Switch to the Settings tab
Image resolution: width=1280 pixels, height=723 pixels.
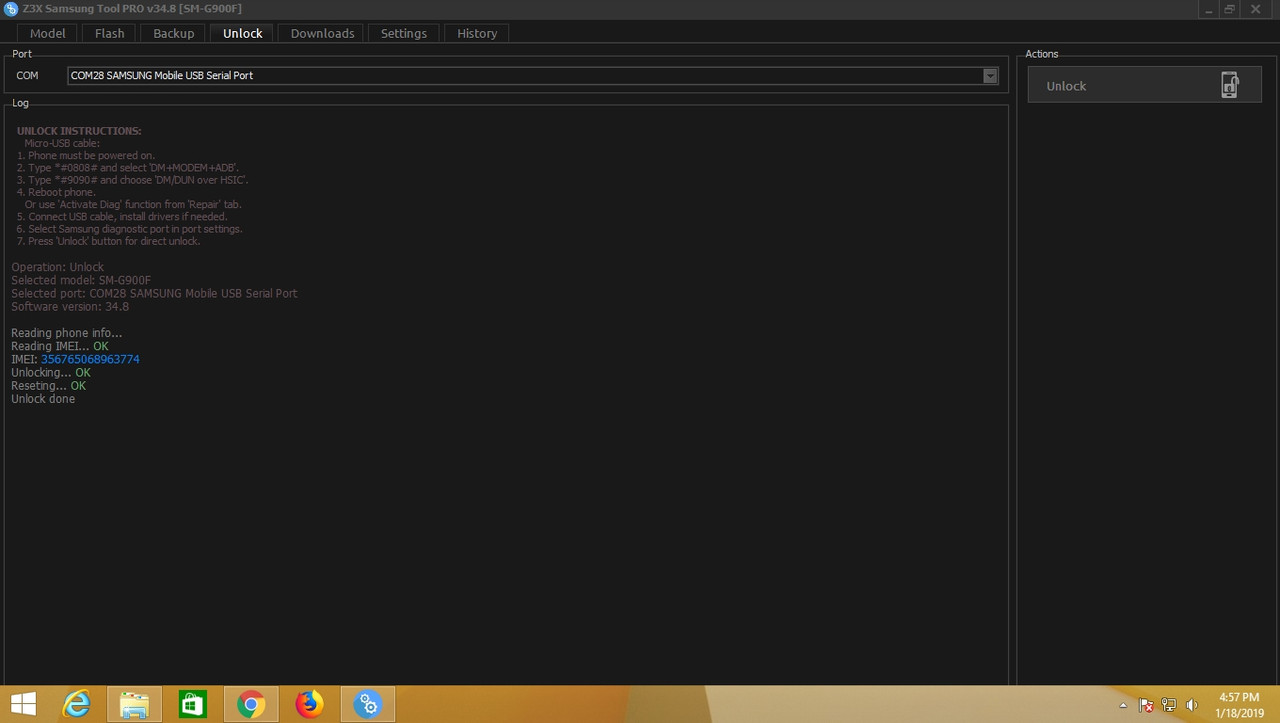404,33
